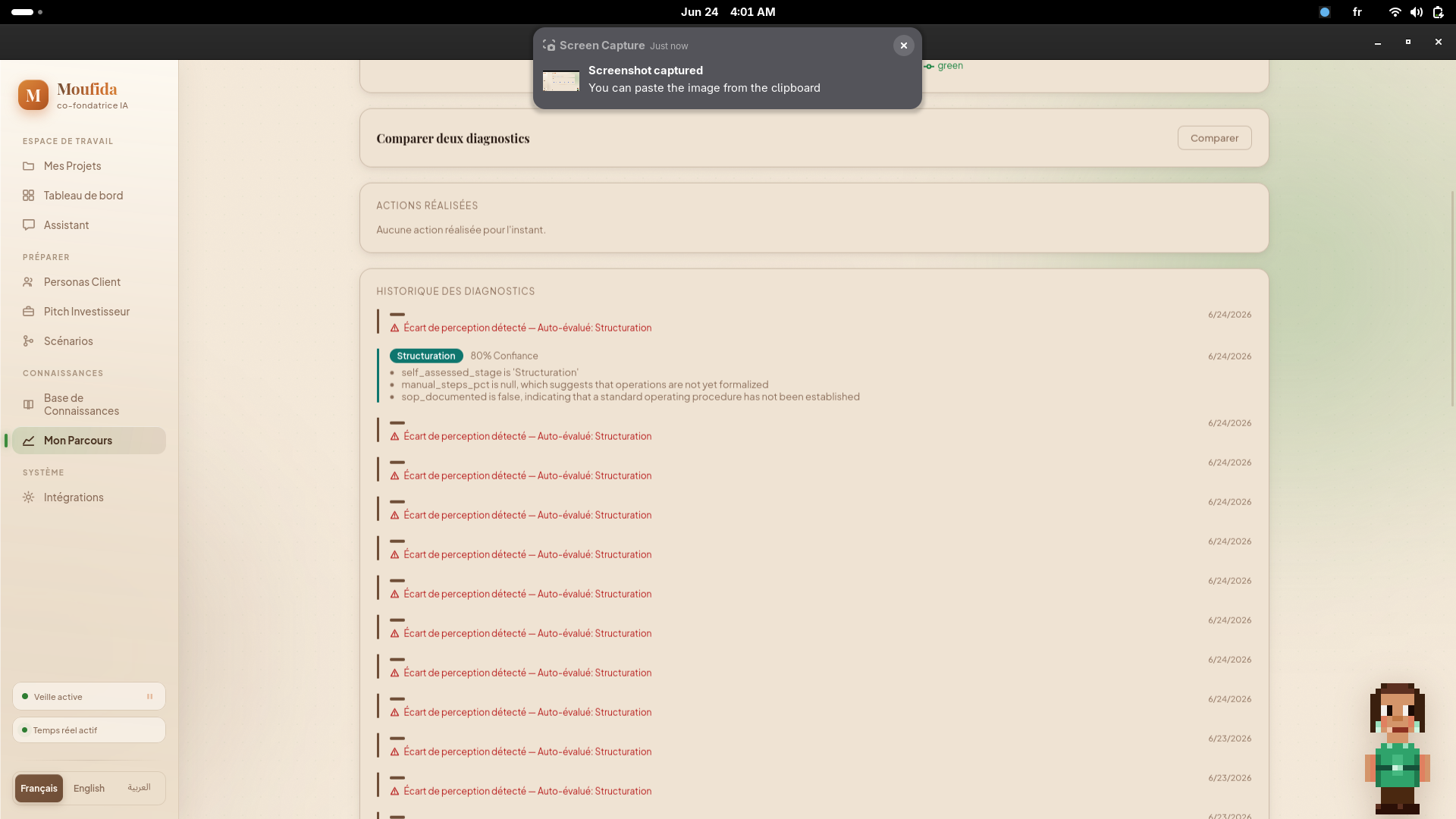Click the sop_documented is false bullet
Image resolution: width=1456 pixels, height=819 pixels.
pos(630,397)
